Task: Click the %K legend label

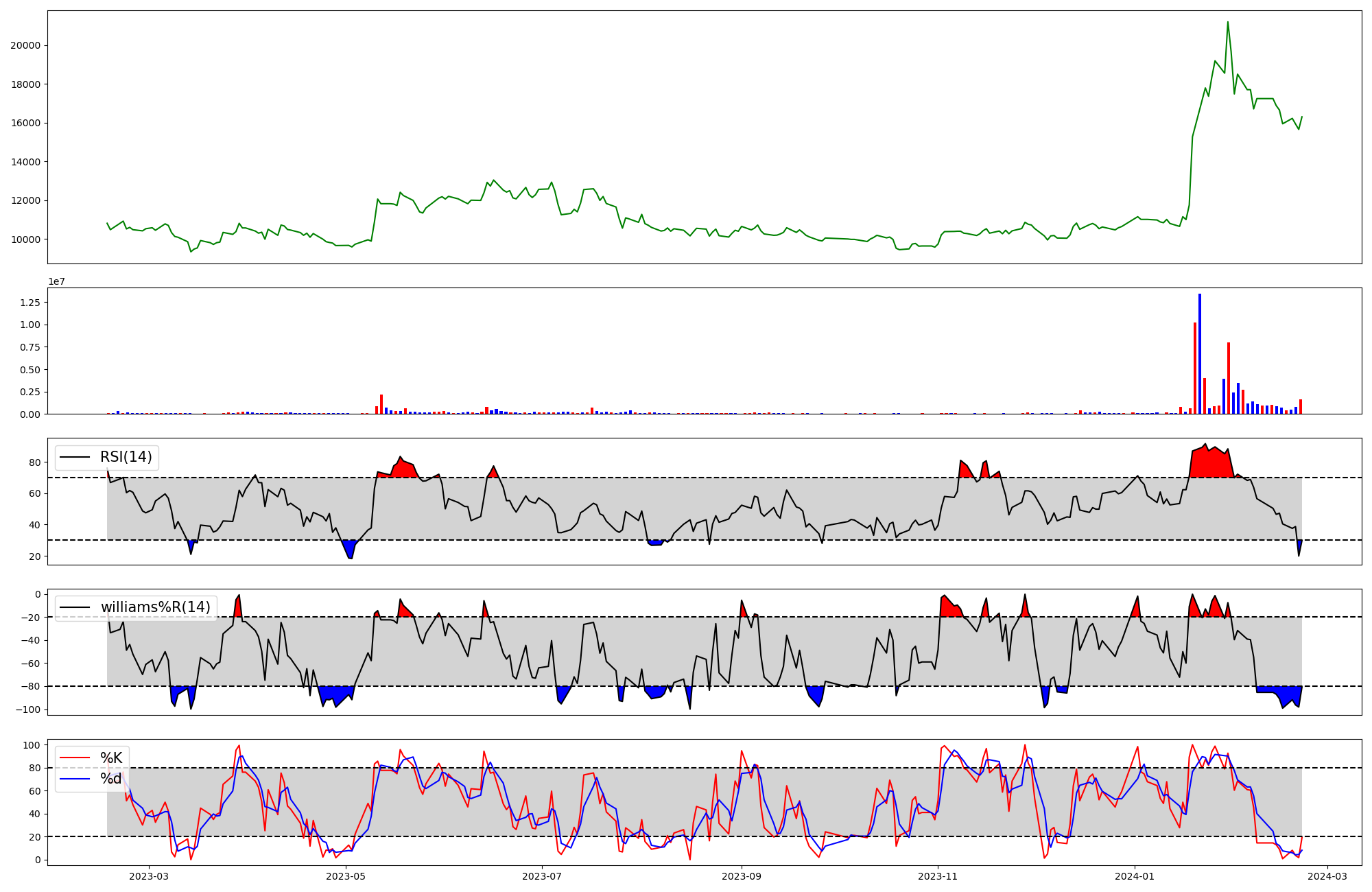Action: pyautogui.click(x=111, y=758)
